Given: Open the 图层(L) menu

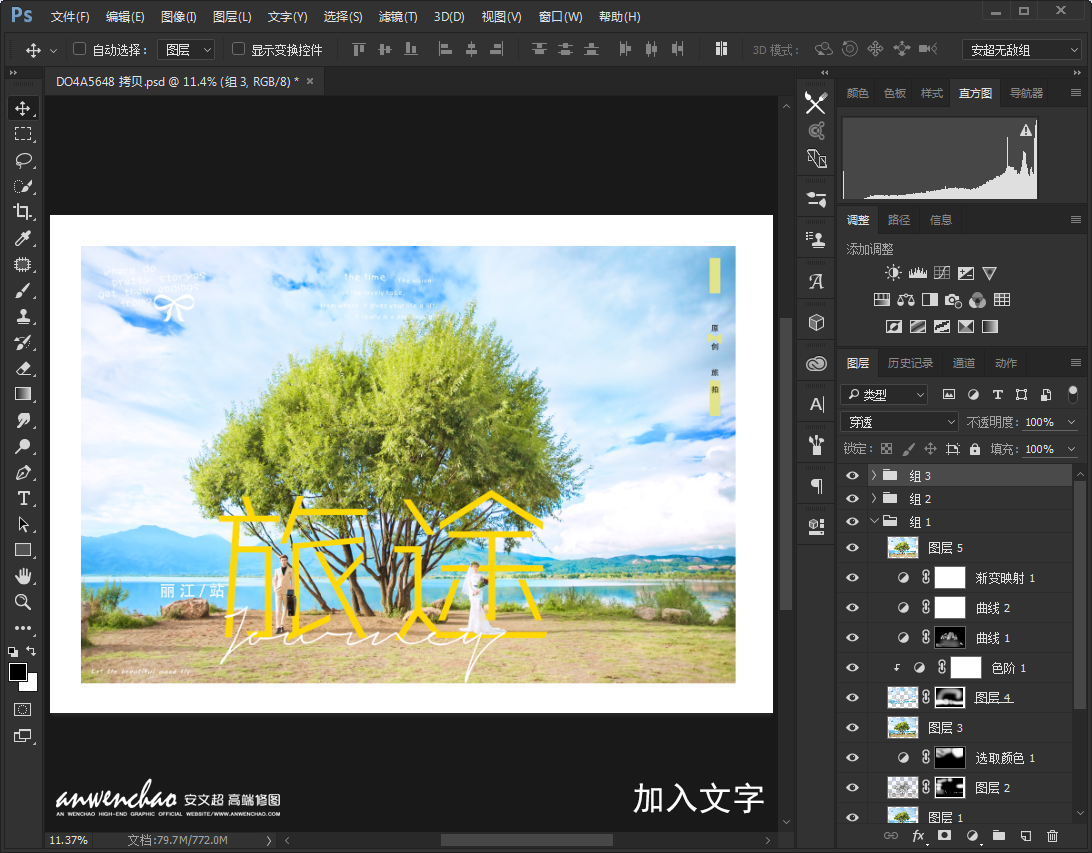Looking at the screenshot, I should (231, 17).
